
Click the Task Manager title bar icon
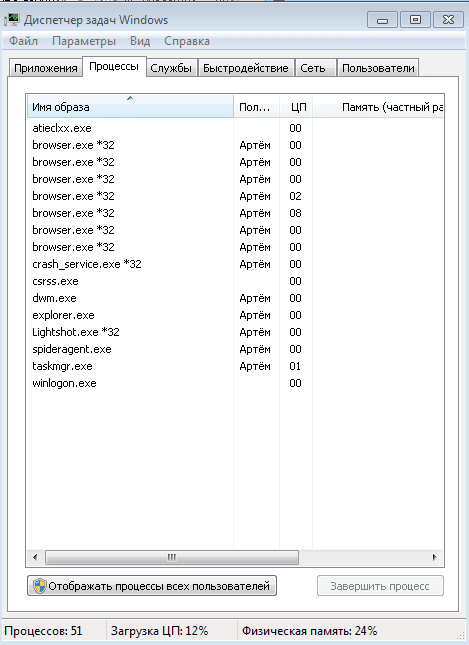(12, 20)
